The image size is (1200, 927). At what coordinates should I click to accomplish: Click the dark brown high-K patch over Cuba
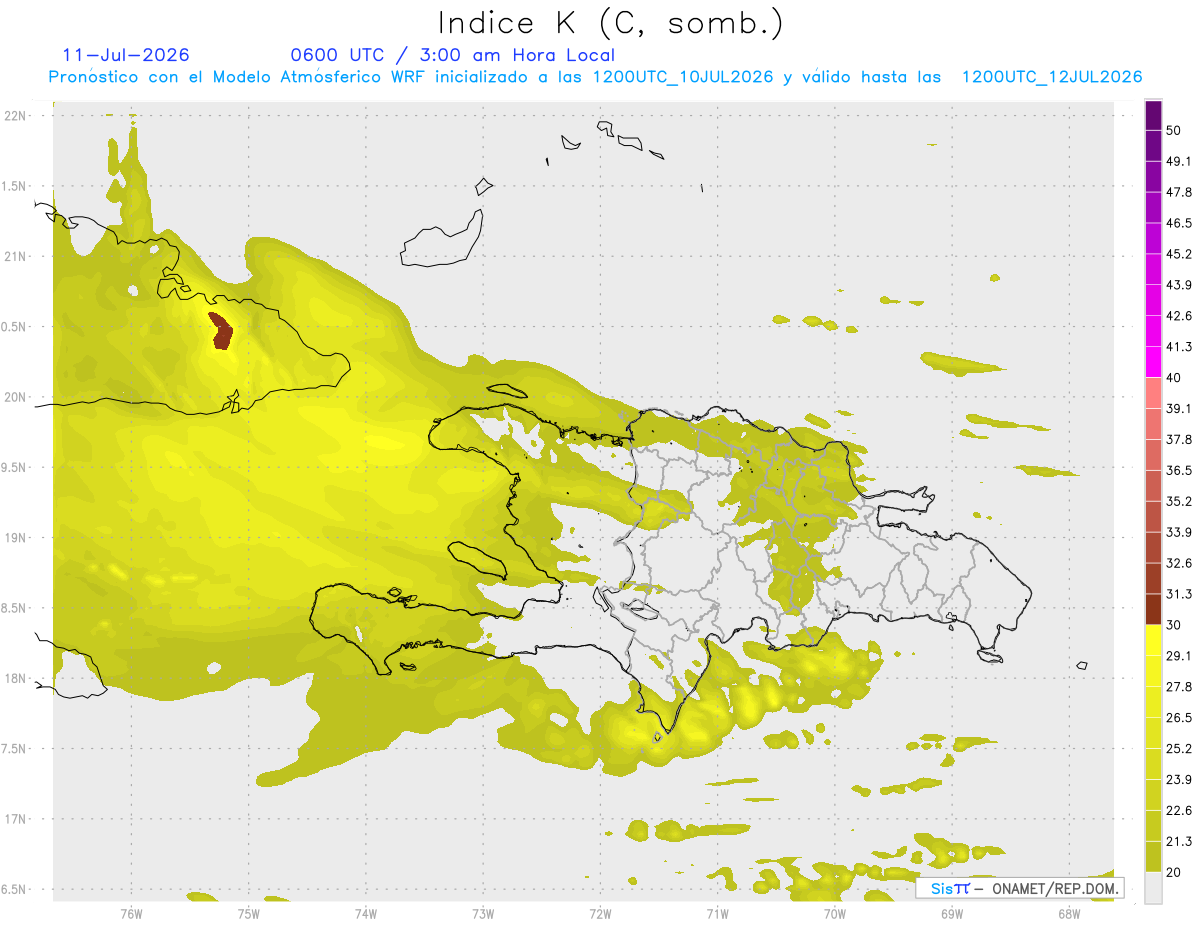(221, 331)
